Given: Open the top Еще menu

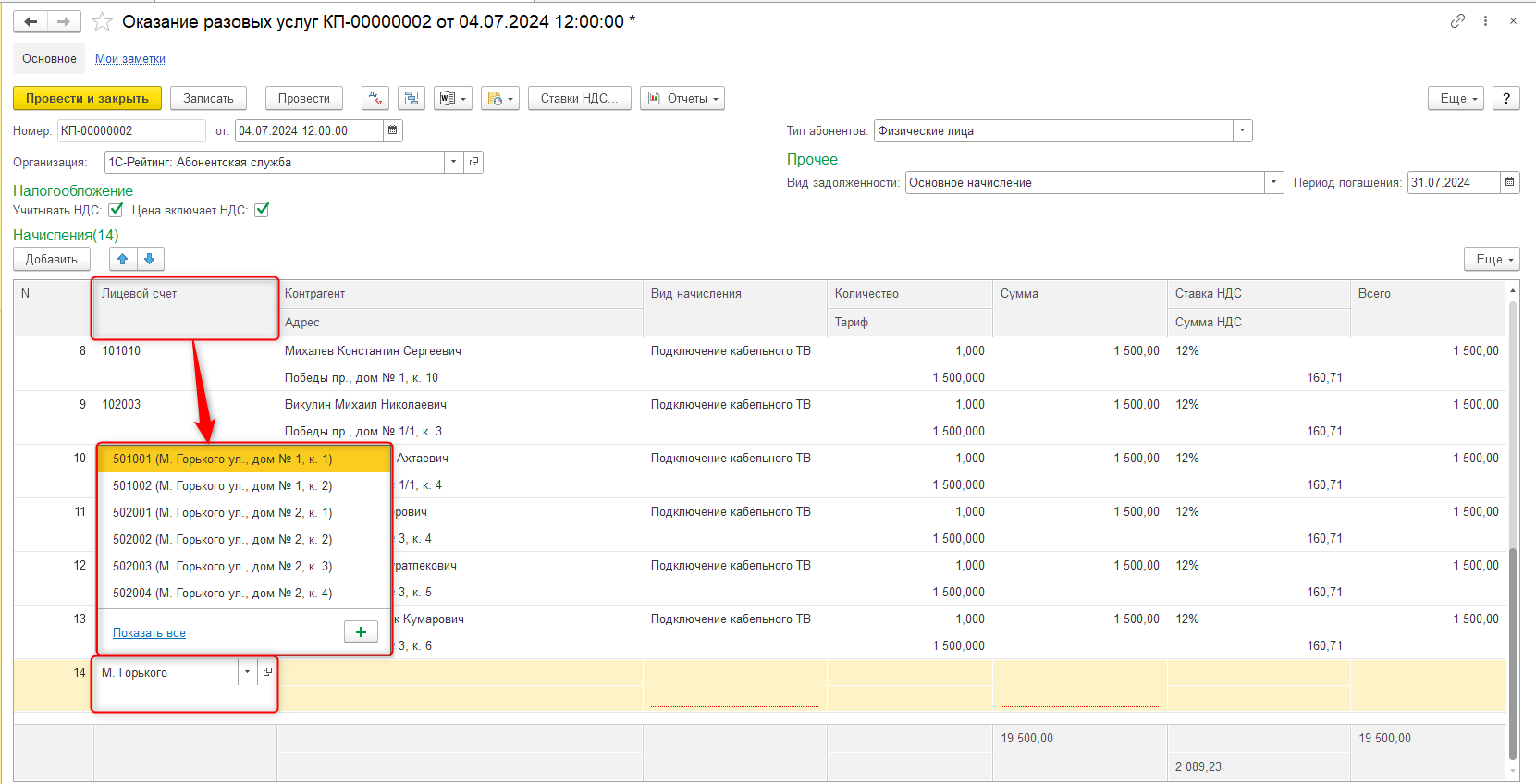Looking at the screenshot, I should coord(1456,98).
